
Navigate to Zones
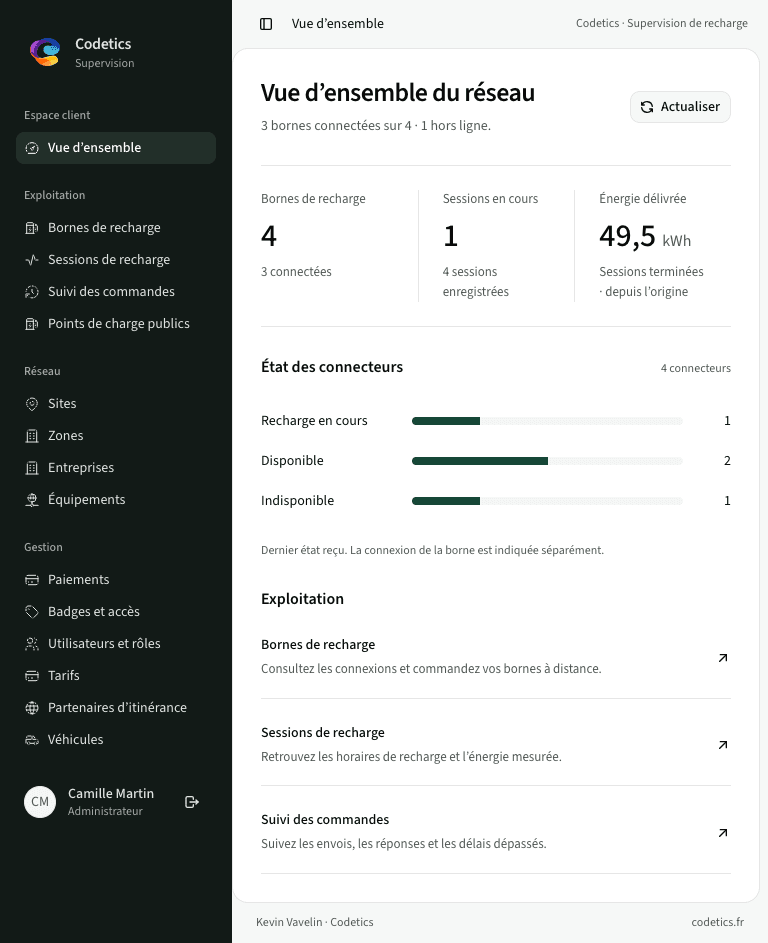(x=116, y=435)
